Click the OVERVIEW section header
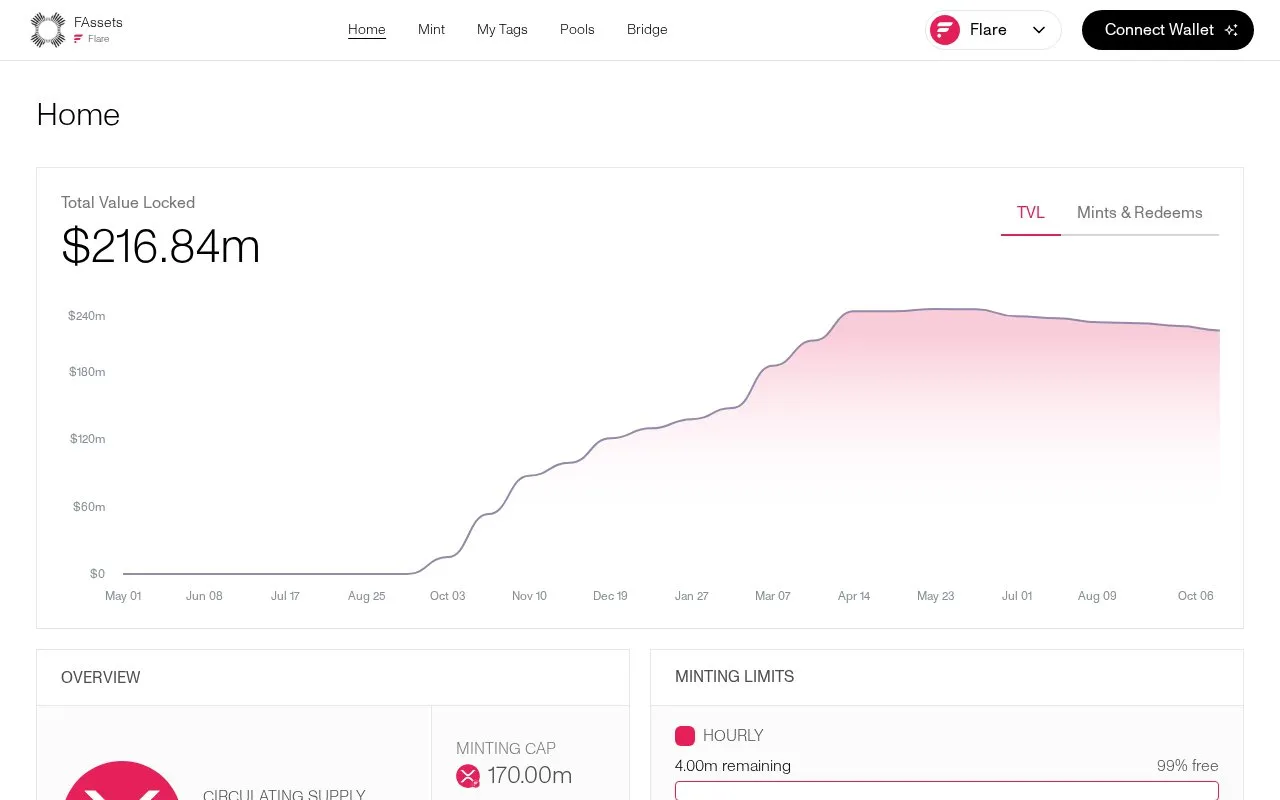This screenshot has width=1280, height=800. (x=101, y=677)
